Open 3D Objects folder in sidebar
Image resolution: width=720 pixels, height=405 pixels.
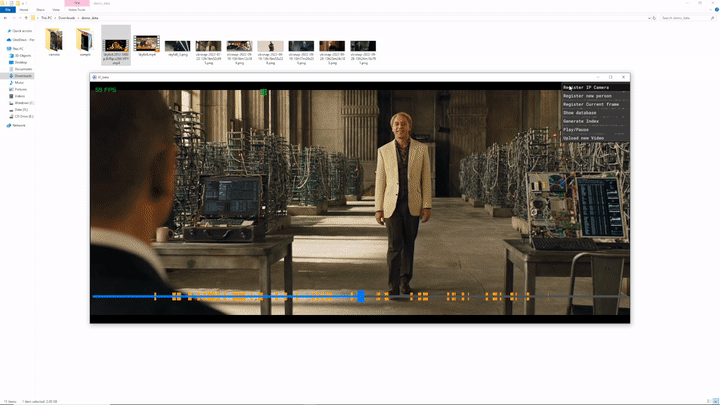click(20, 56)
